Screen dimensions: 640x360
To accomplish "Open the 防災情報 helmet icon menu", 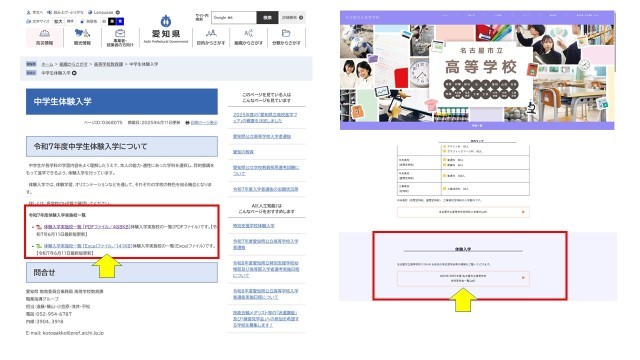I will point(44,37).
